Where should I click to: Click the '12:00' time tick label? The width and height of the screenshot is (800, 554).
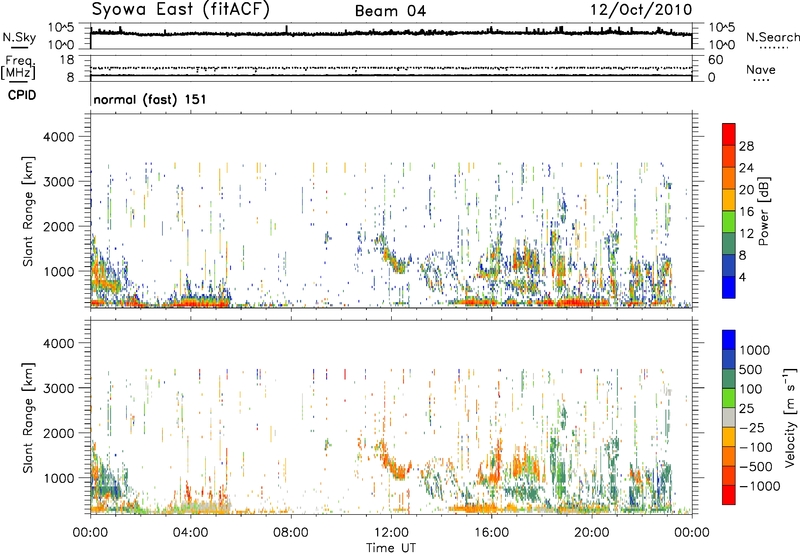391,533
